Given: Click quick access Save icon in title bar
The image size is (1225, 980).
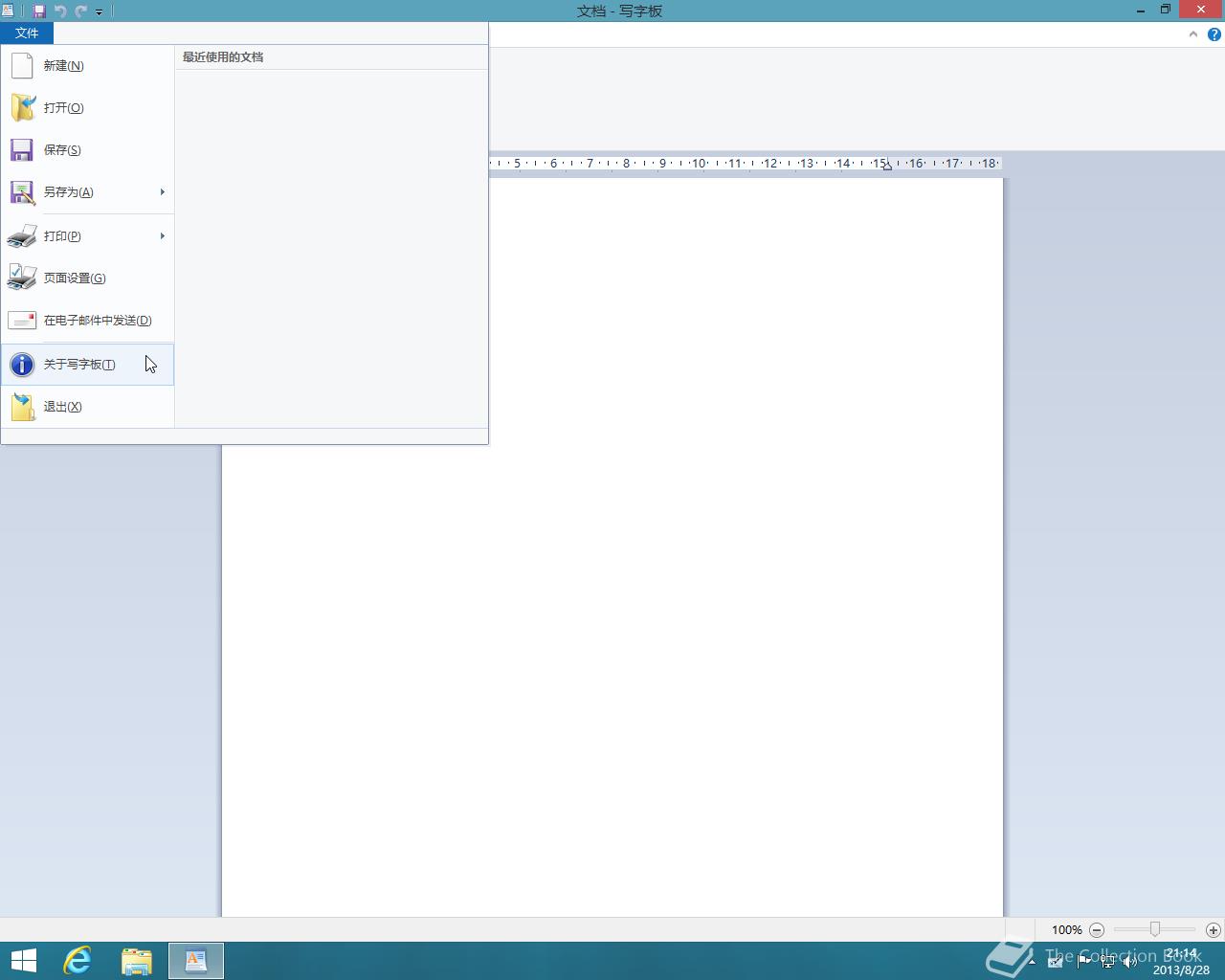Looking at the screenshot, I should [39, 11].
